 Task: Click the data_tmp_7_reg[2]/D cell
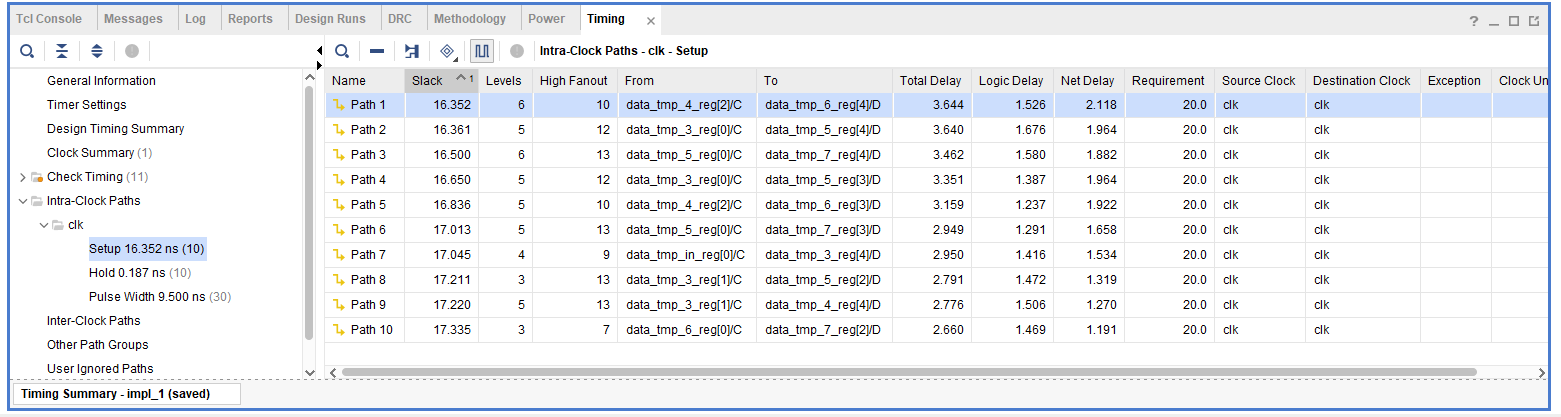(x=825, y=330)
